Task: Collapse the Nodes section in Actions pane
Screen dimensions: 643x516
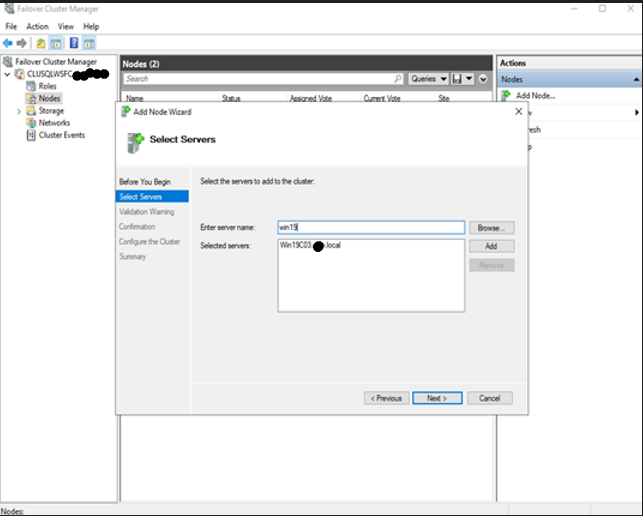Action: coord(636,79)
